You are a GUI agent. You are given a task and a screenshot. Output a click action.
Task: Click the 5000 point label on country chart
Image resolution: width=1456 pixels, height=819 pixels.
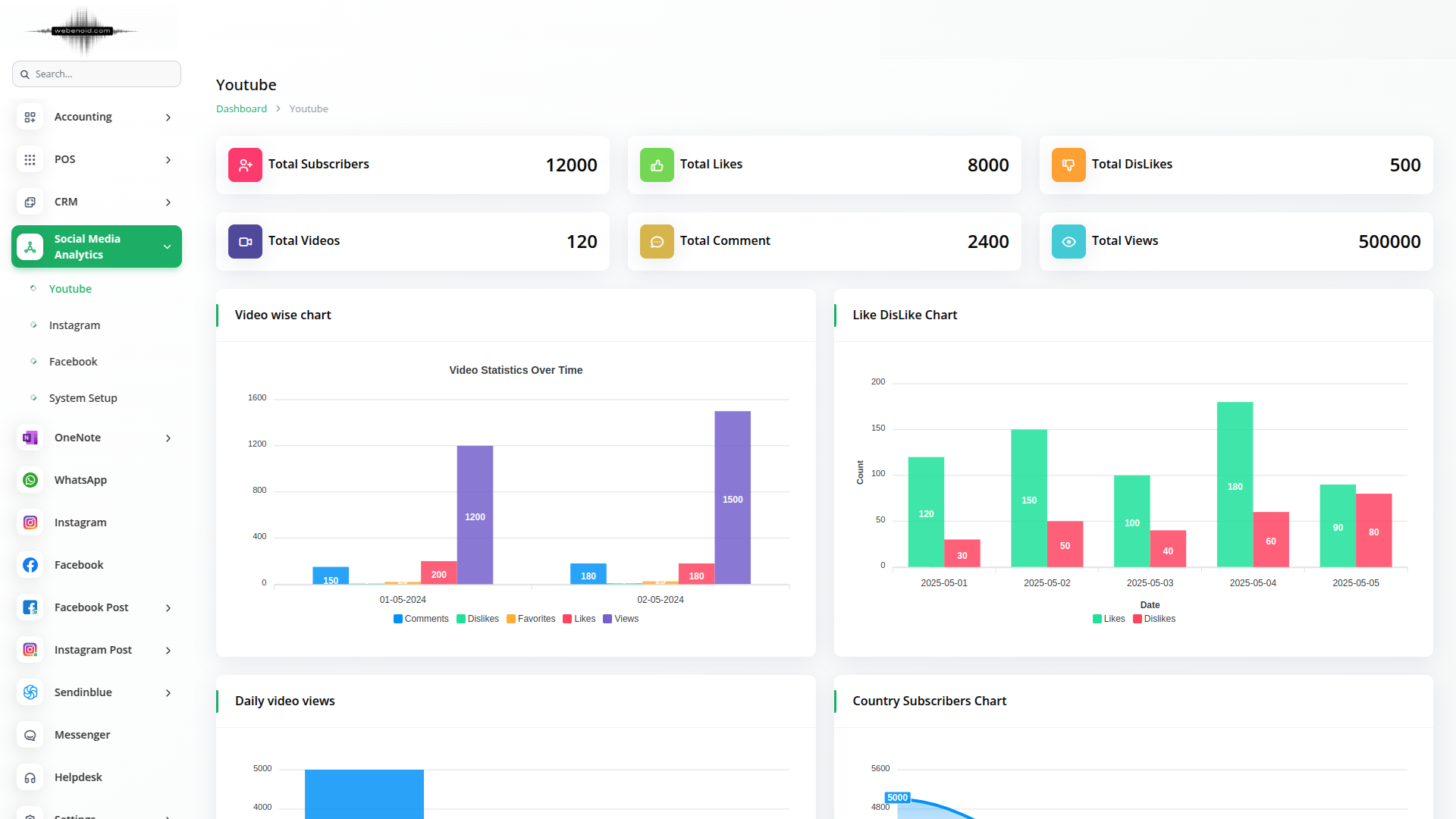point(897,798)
